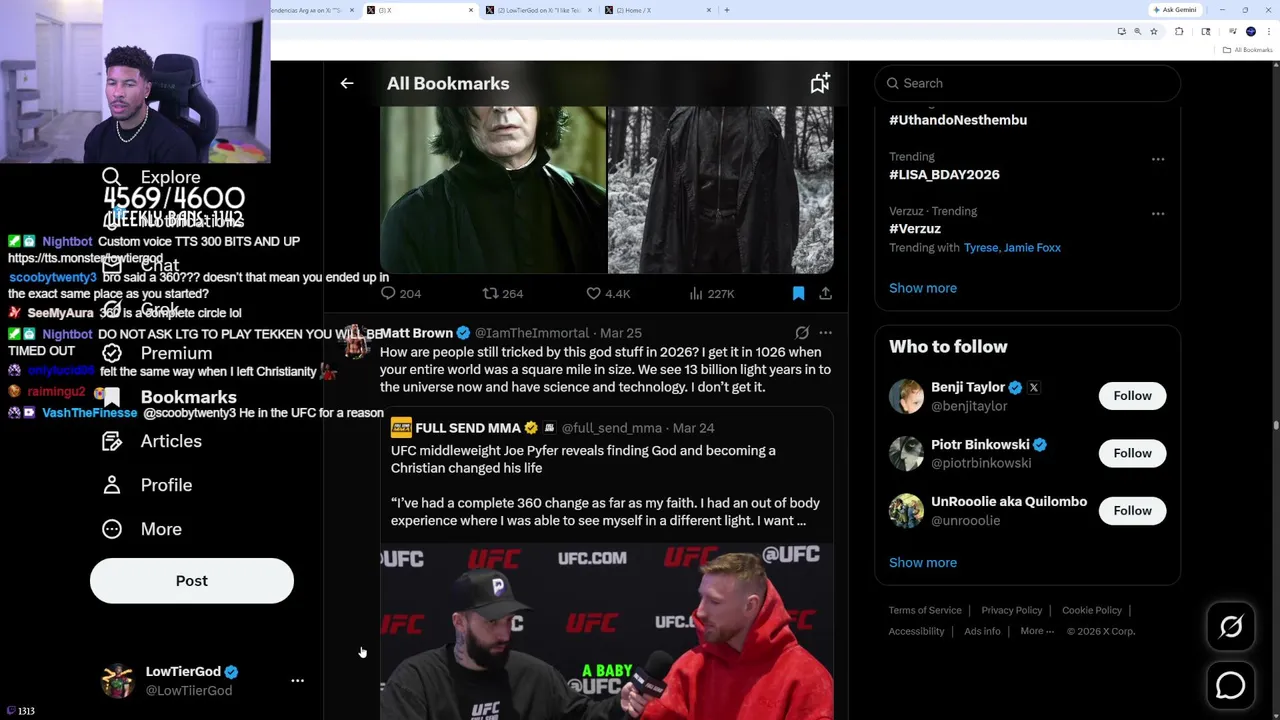Open Articles in the sidebar

click(170, 441)
